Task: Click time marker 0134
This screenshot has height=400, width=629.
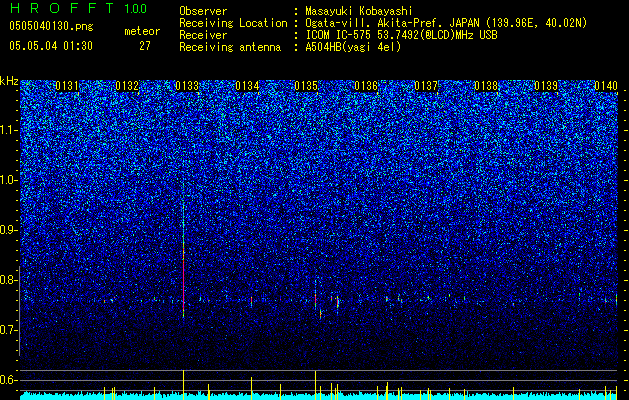Action: pyautogui.click(x=247, y=86)
